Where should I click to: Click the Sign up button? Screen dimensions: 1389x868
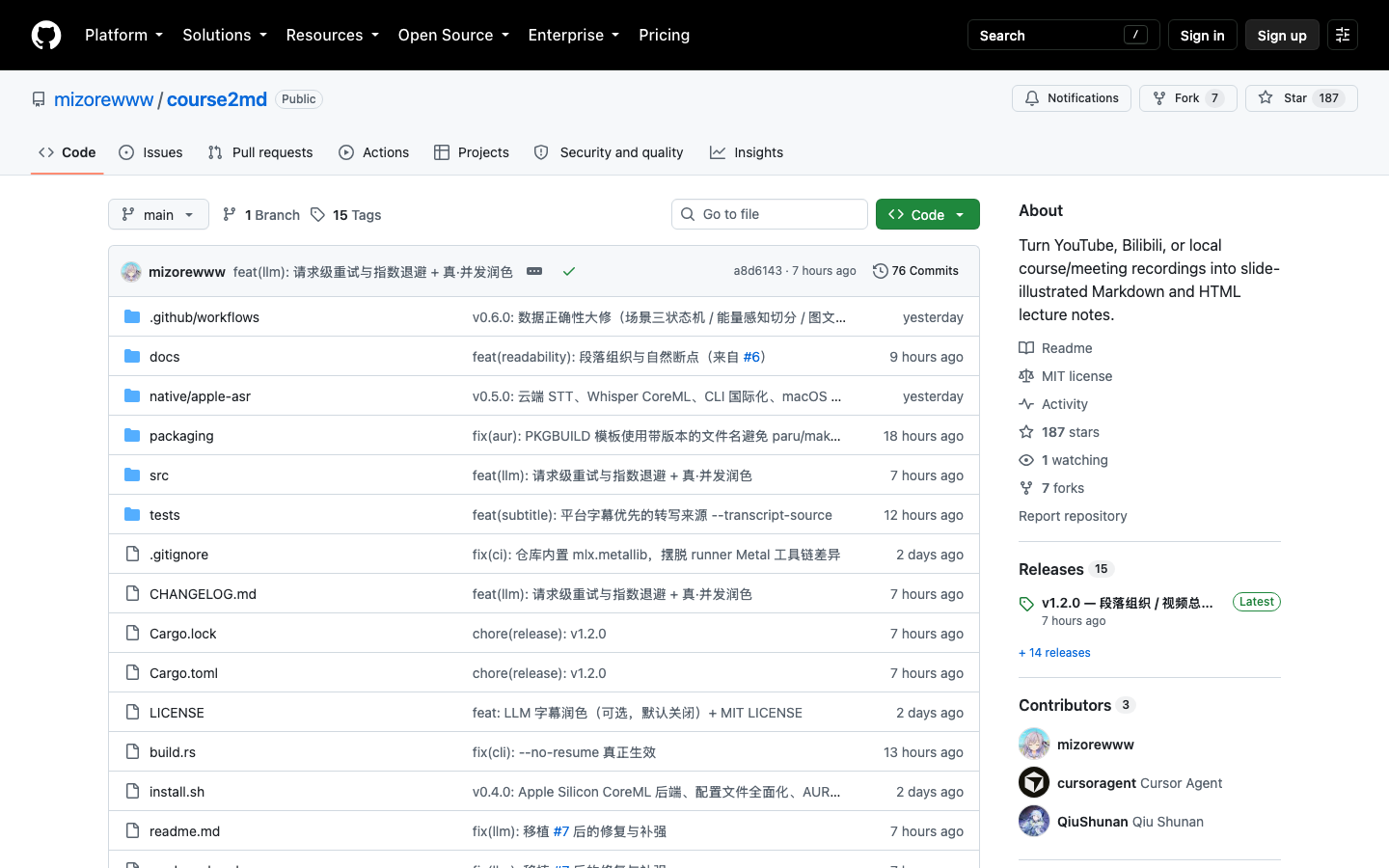pos(1282,35)
